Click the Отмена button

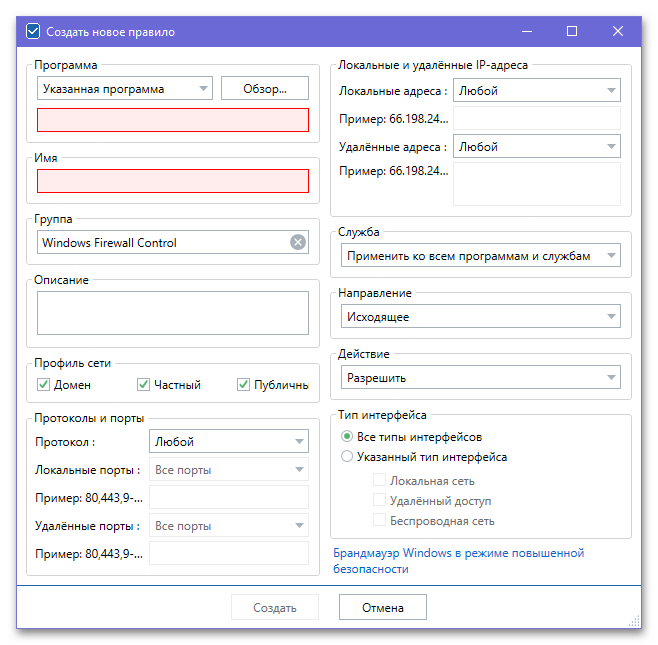pos(383,607)
